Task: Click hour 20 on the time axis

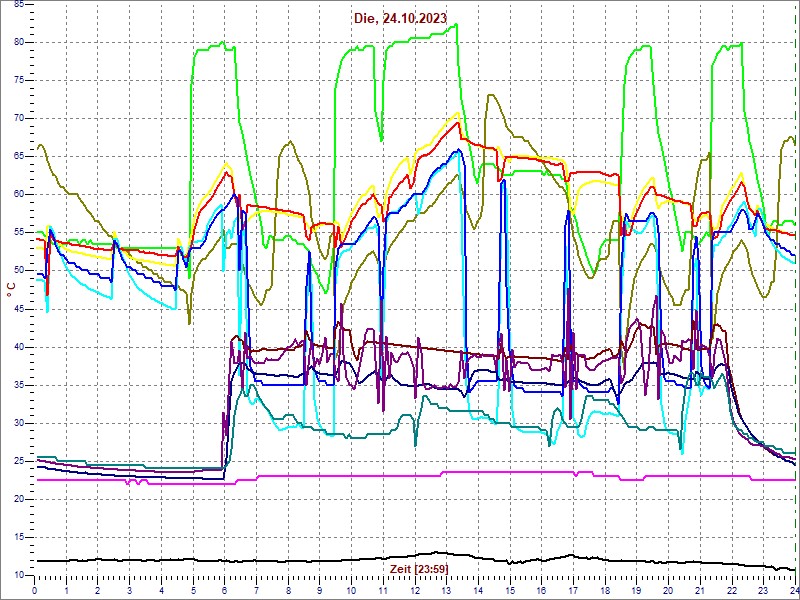Action: point(667,590)
